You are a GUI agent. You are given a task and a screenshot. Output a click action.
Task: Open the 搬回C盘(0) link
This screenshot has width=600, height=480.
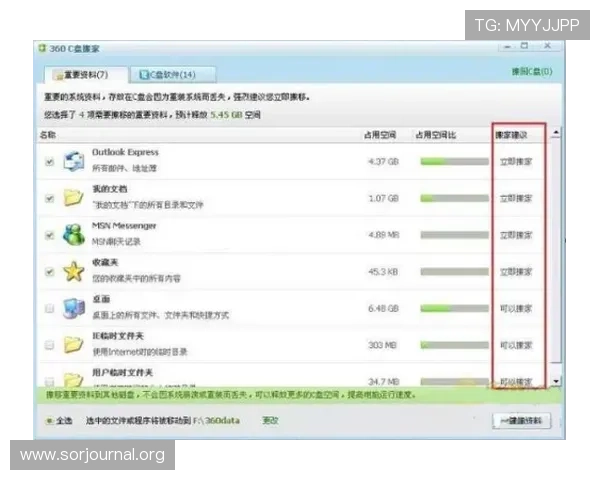click(532, 71)
